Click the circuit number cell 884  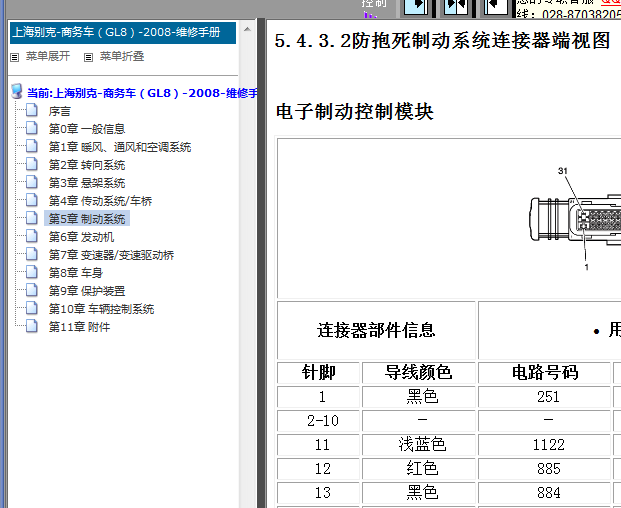[545, 493]
